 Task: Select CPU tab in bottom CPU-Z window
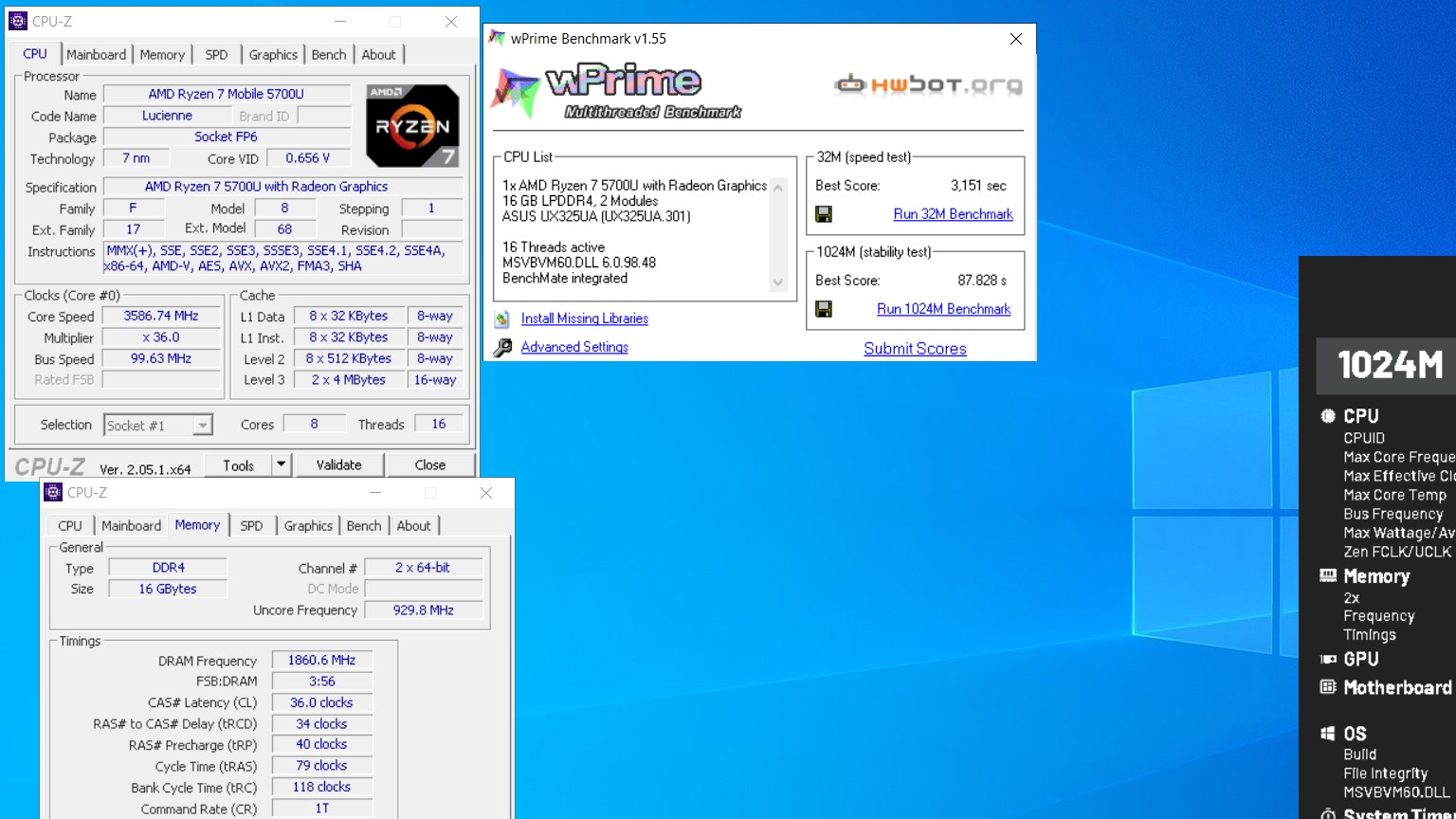[70, 526]
